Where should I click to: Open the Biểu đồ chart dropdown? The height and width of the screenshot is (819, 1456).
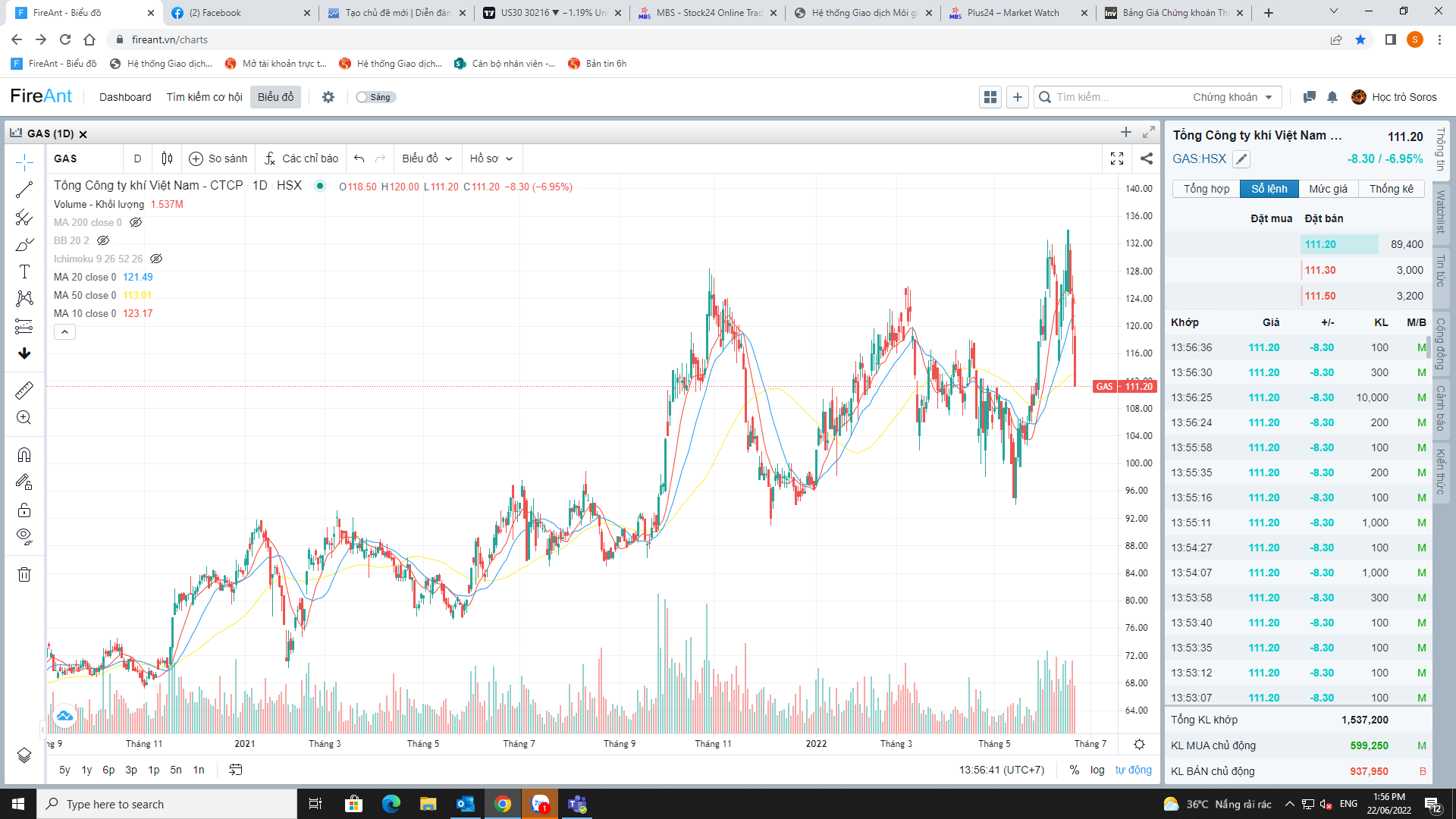pos(427,158)
